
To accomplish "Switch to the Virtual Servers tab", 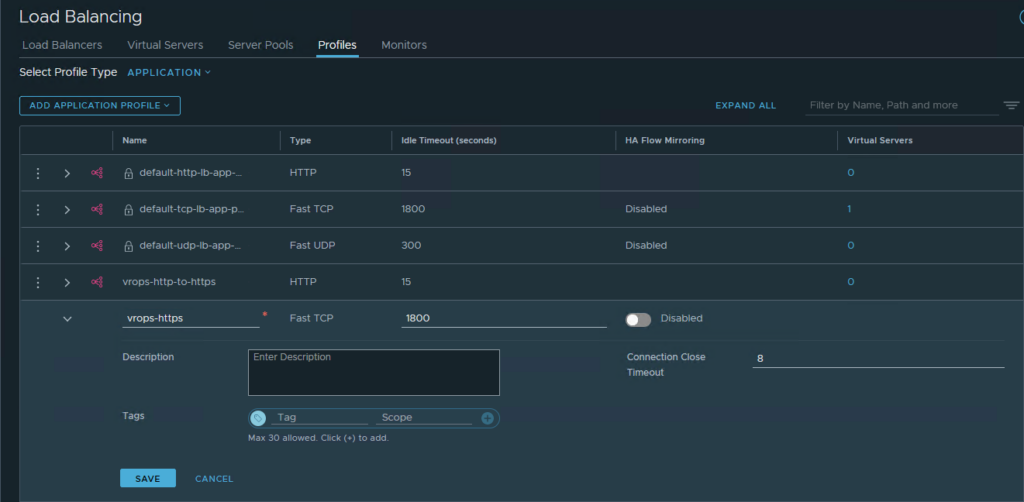I will (x=165, y=45).
